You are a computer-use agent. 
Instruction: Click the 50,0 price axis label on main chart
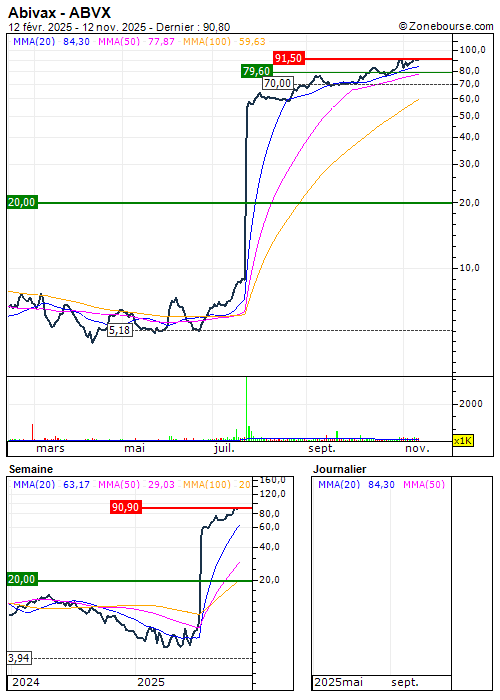click(x=469, y=116)
